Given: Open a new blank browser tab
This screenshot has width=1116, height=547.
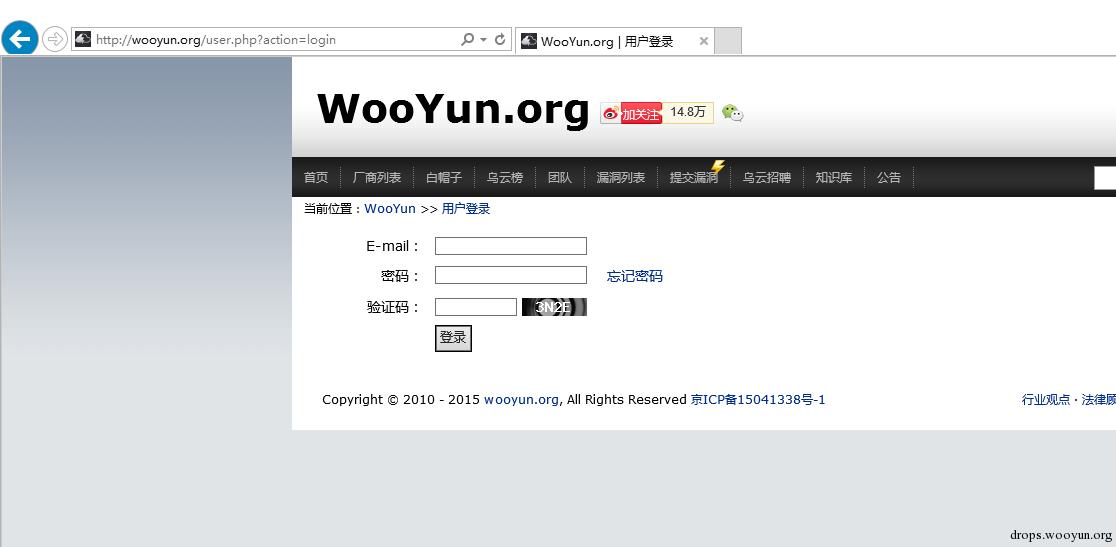Looking at the screenshot, I should tap(727, 41).
